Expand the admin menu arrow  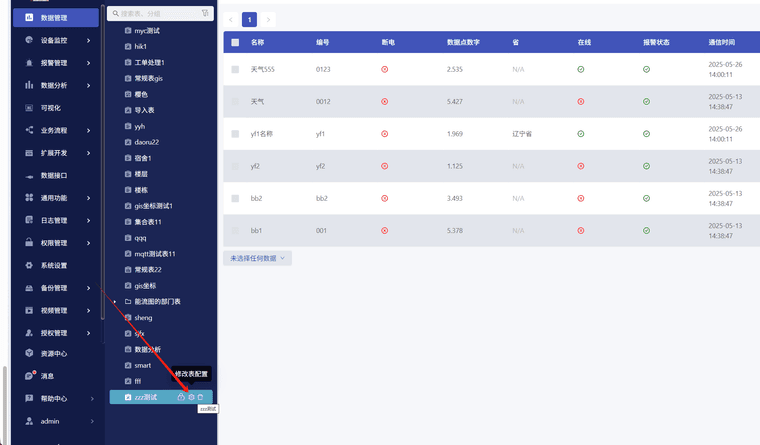click(x=92, y=421)
